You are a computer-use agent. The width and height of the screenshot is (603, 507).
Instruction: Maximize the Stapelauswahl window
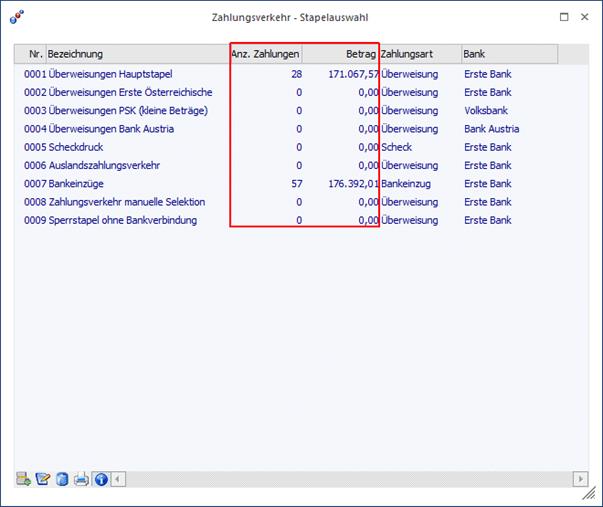(x=564, y=17)
